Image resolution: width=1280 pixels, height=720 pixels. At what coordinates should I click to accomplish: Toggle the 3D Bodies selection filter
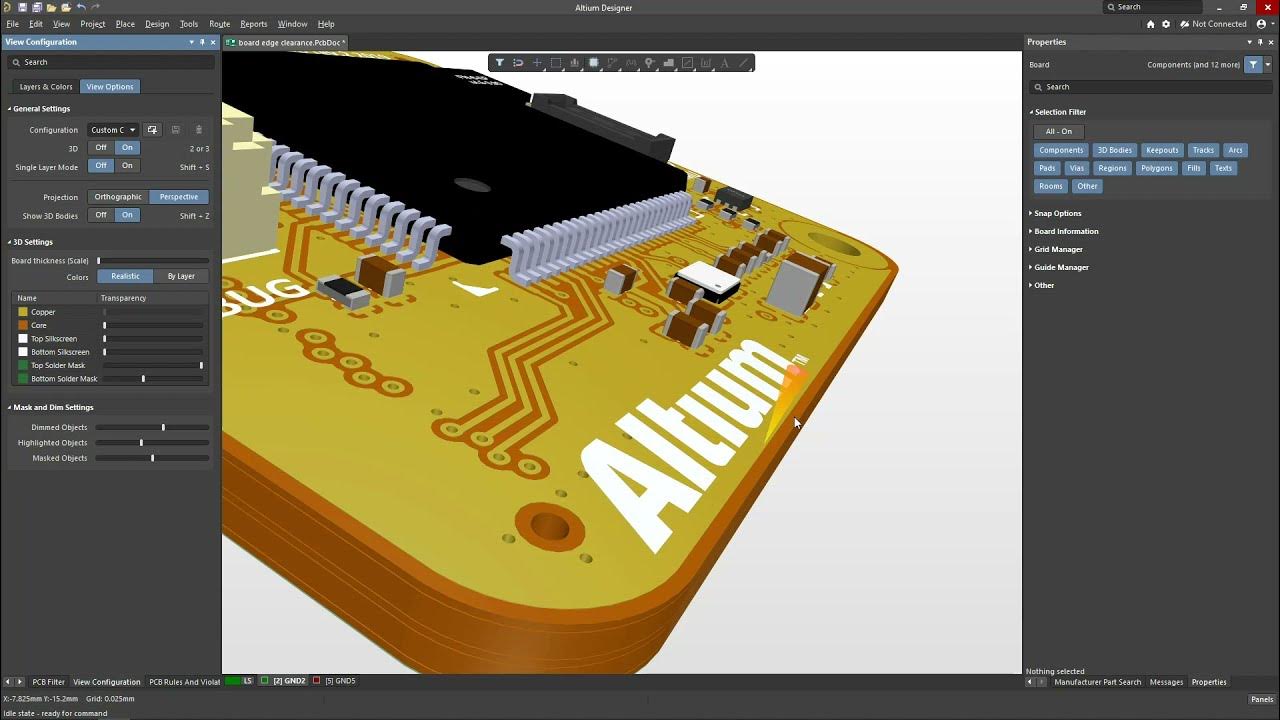click(1114, 150)
